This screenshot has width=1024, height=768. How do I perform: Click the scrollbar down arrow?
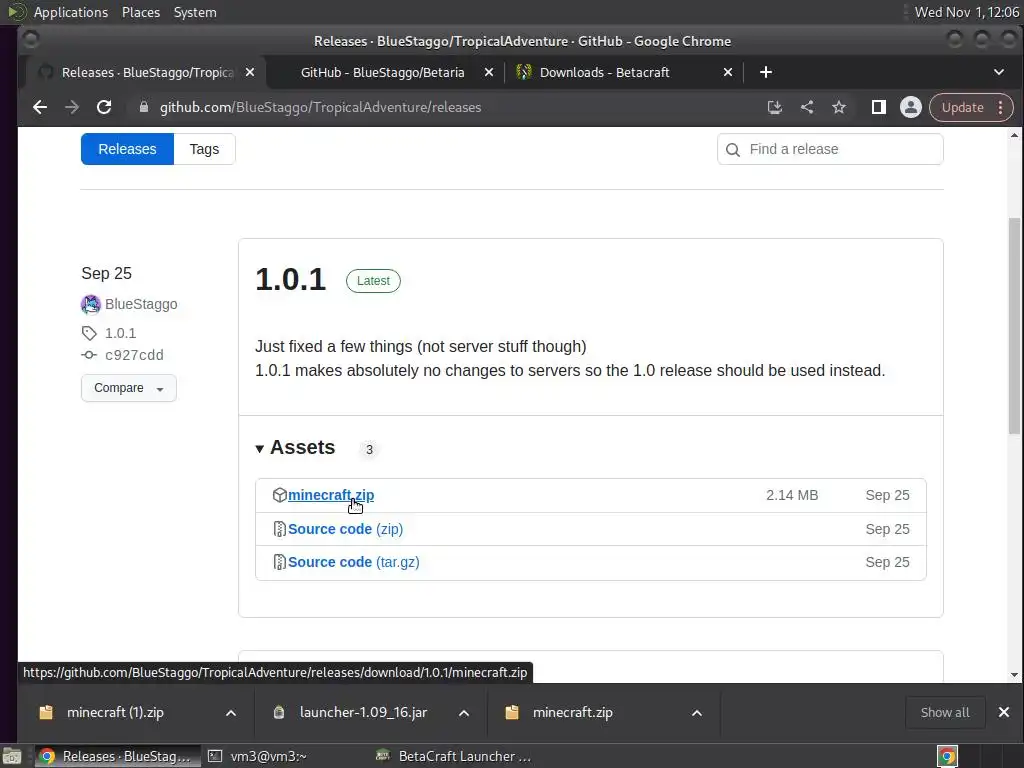click(1014, 675)
